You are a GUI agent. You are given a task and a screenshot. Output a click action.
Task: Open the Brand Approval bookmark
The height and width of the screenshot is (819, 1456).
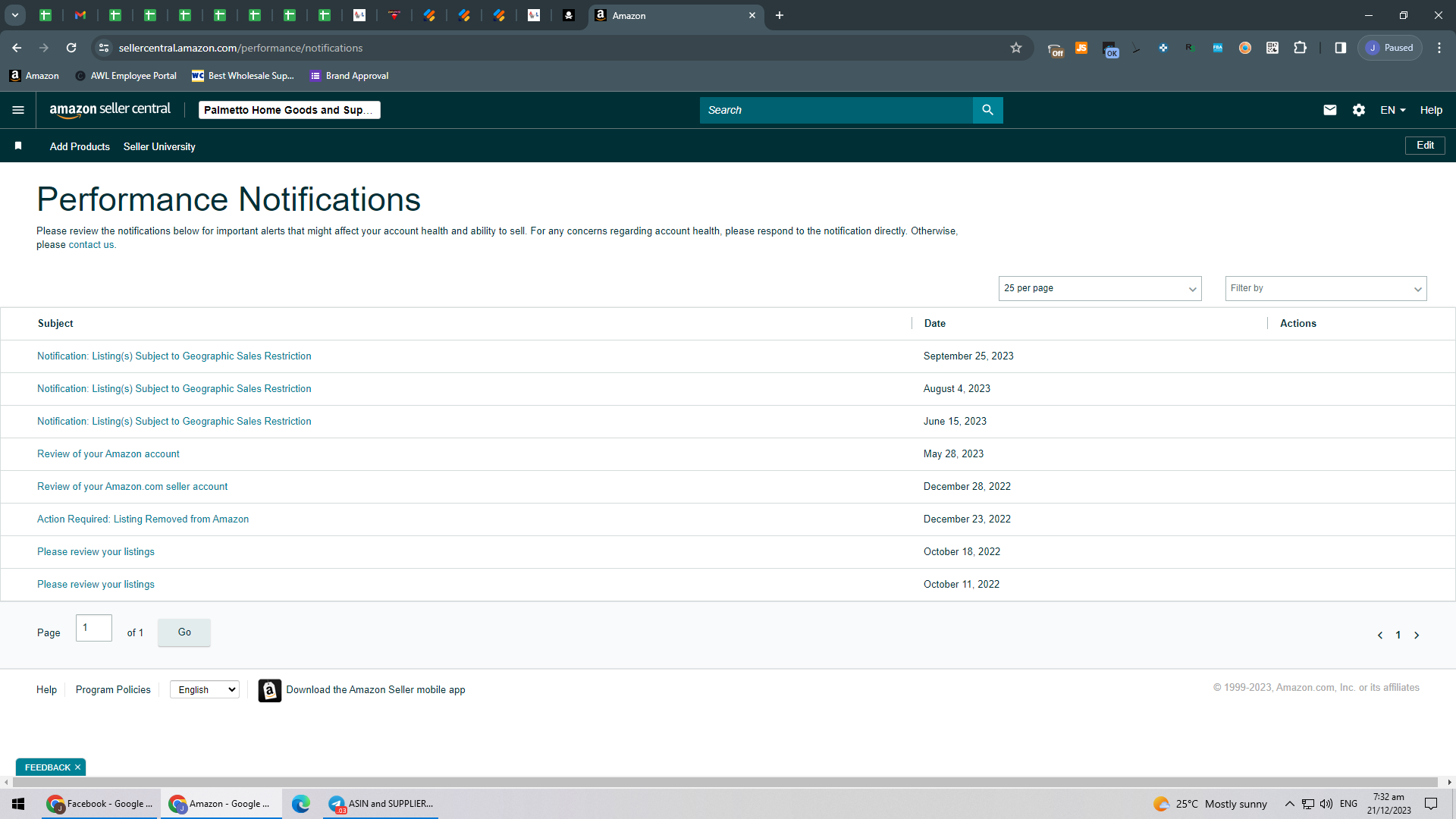350,76
